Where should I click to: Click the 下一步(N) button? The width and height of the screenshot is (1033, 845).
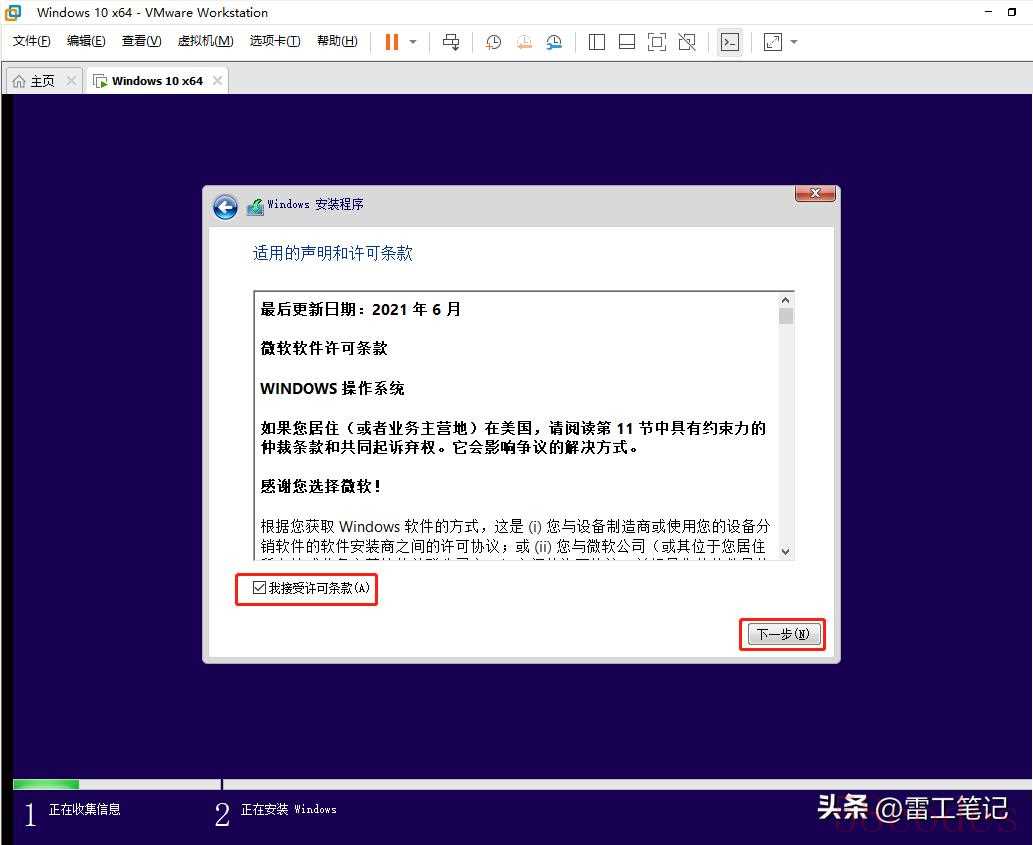(x=783, y=634)
